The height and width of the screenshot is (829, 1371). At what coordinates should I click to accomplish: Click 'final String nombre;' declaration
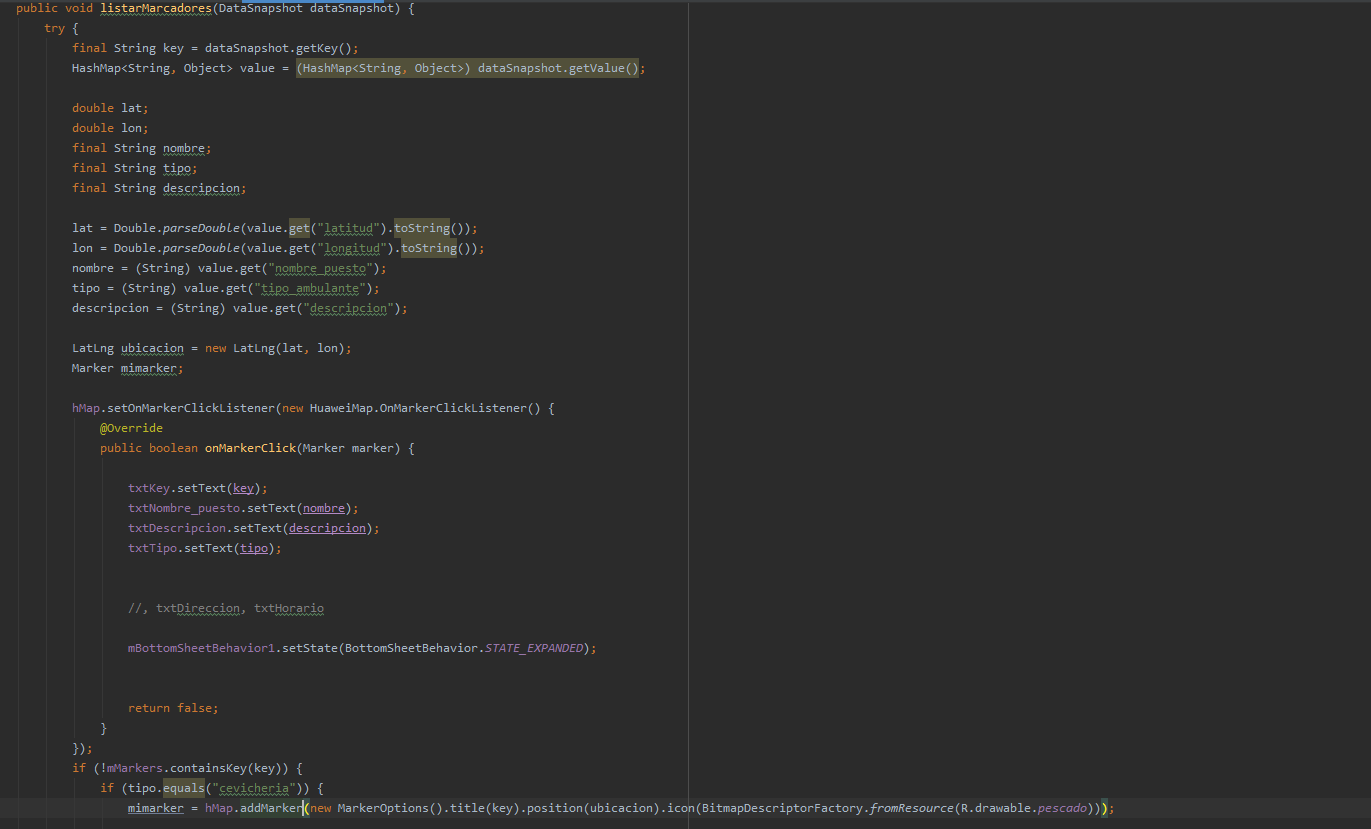(142, 148)
